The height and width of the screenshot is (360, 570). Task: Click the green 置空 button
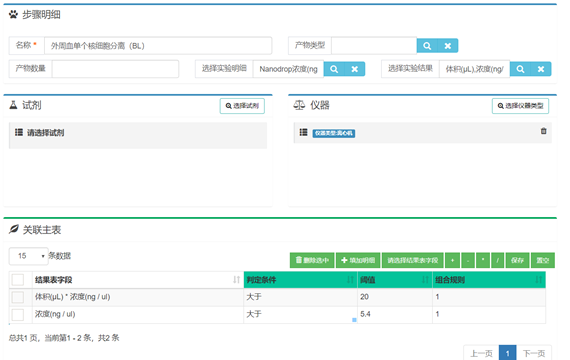[543, 260]
